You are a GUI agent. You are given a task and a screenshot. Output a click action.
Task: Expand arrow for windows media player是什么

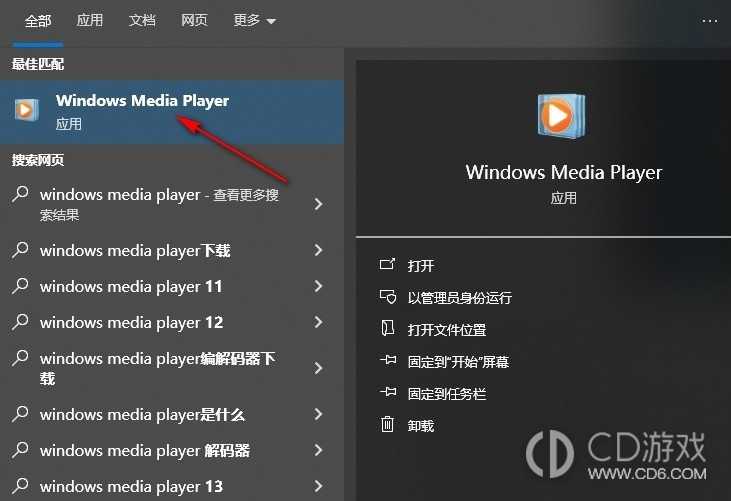tap(318, 414)
